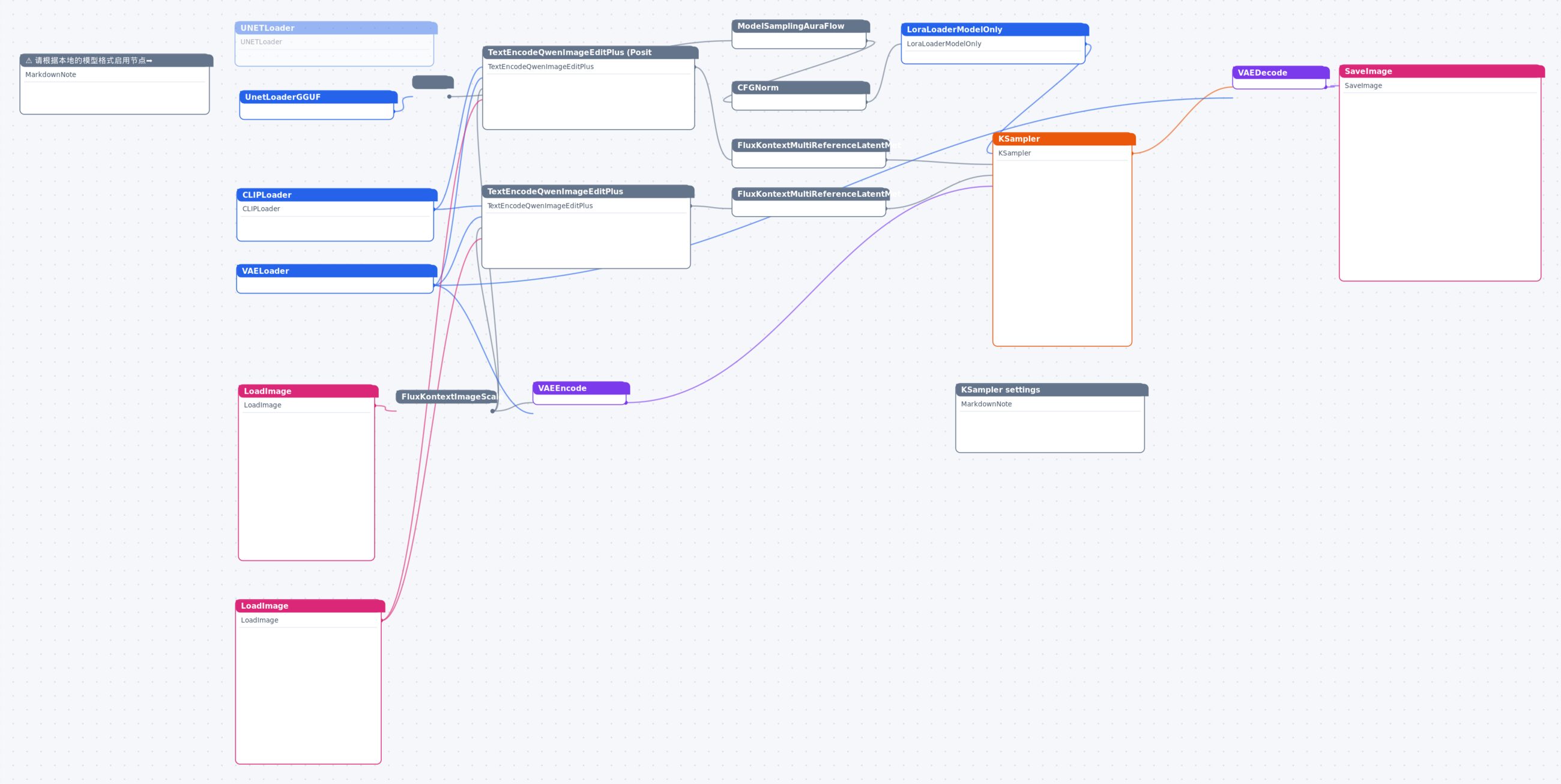
Task: Click the upper FluxKontextMultiReferenceLatentMethod node title
Action: [810, 145]
